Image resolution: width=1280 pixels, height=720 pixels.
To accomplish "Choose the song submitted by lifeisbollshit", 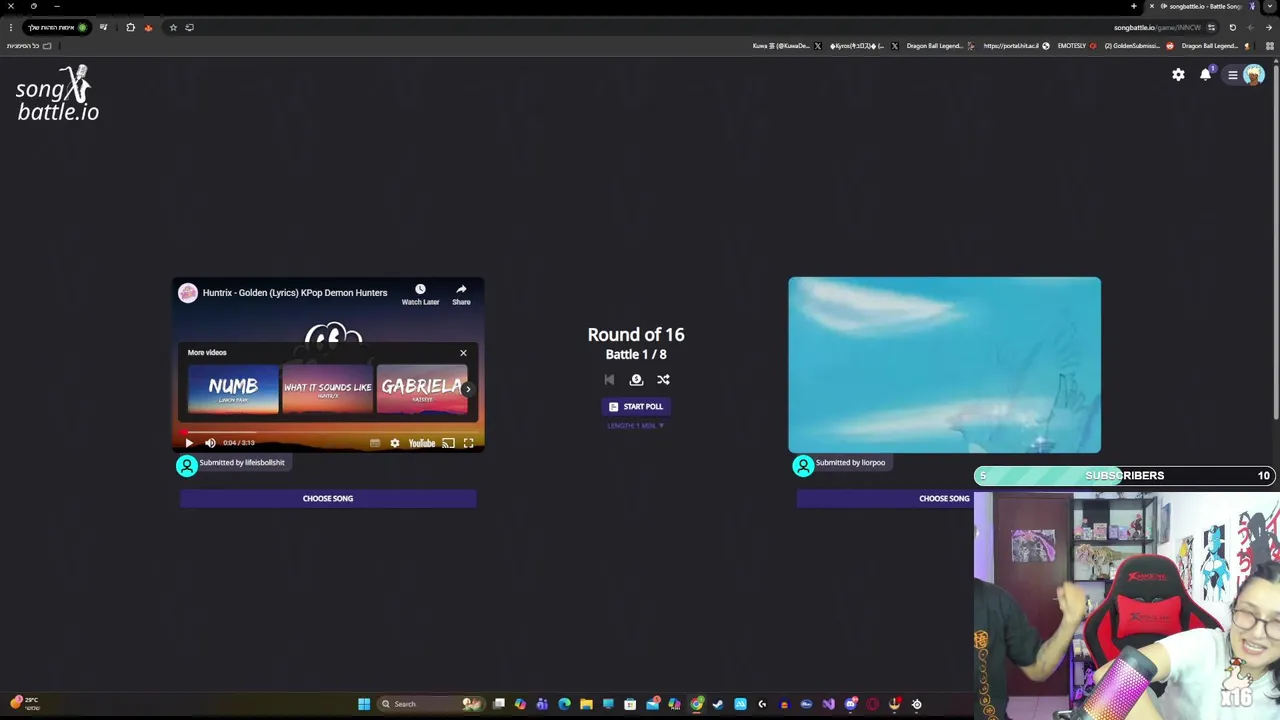I will [x=328, y=499].
